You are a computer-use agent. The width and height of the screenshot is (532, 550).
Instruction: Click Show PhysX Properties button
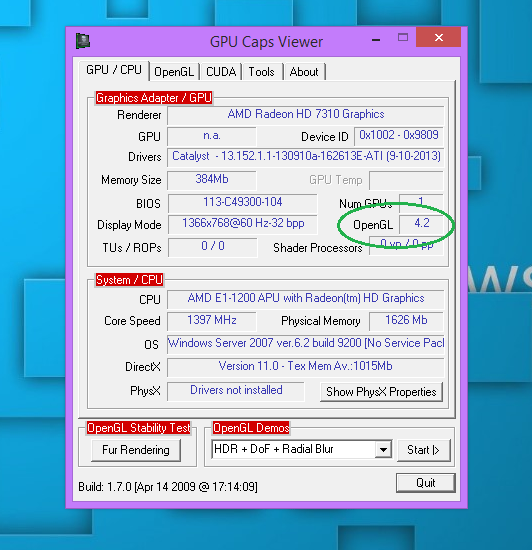coord(381,392)
